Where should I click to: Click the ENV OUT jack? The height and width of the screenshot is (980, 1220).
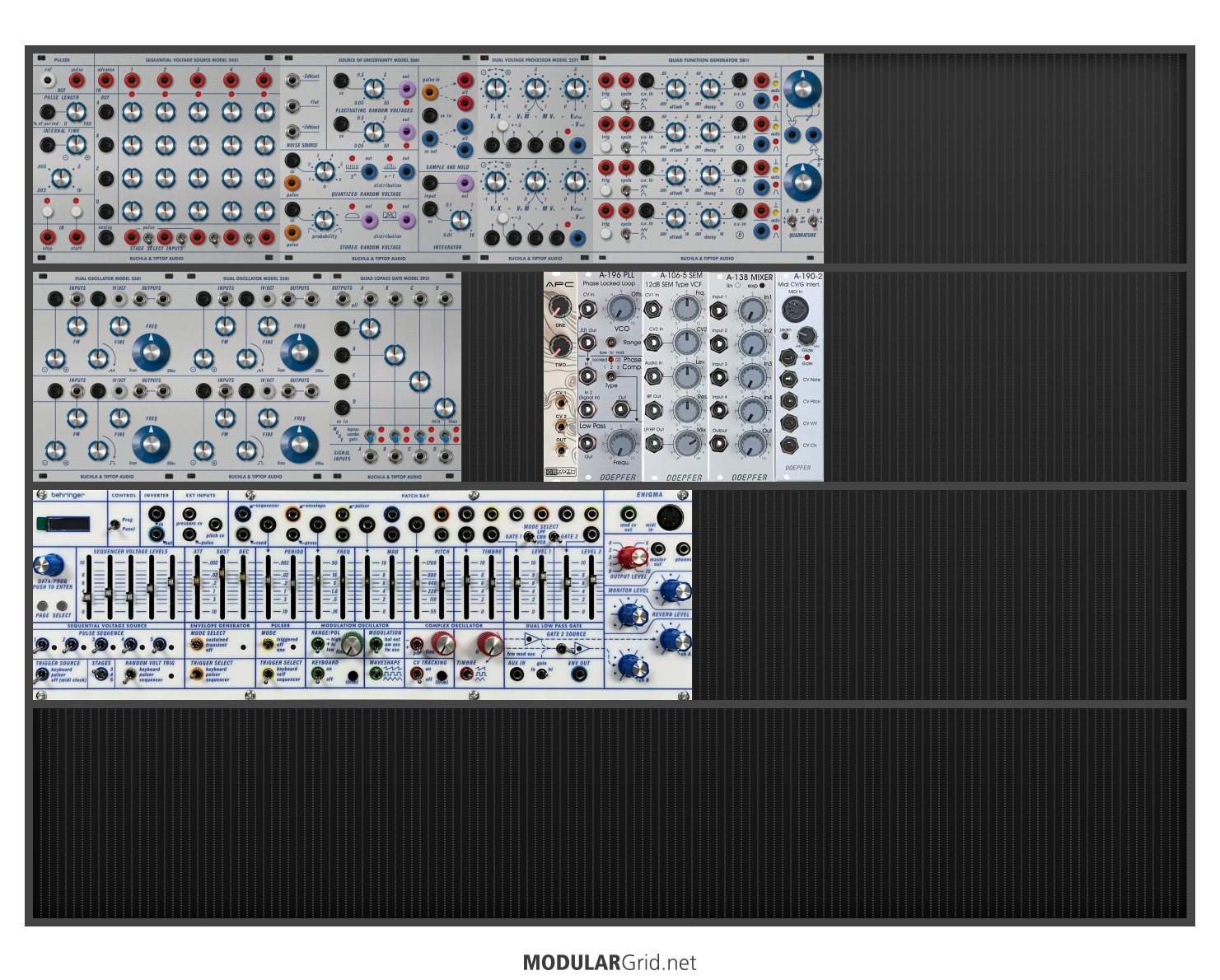(579, 674)
